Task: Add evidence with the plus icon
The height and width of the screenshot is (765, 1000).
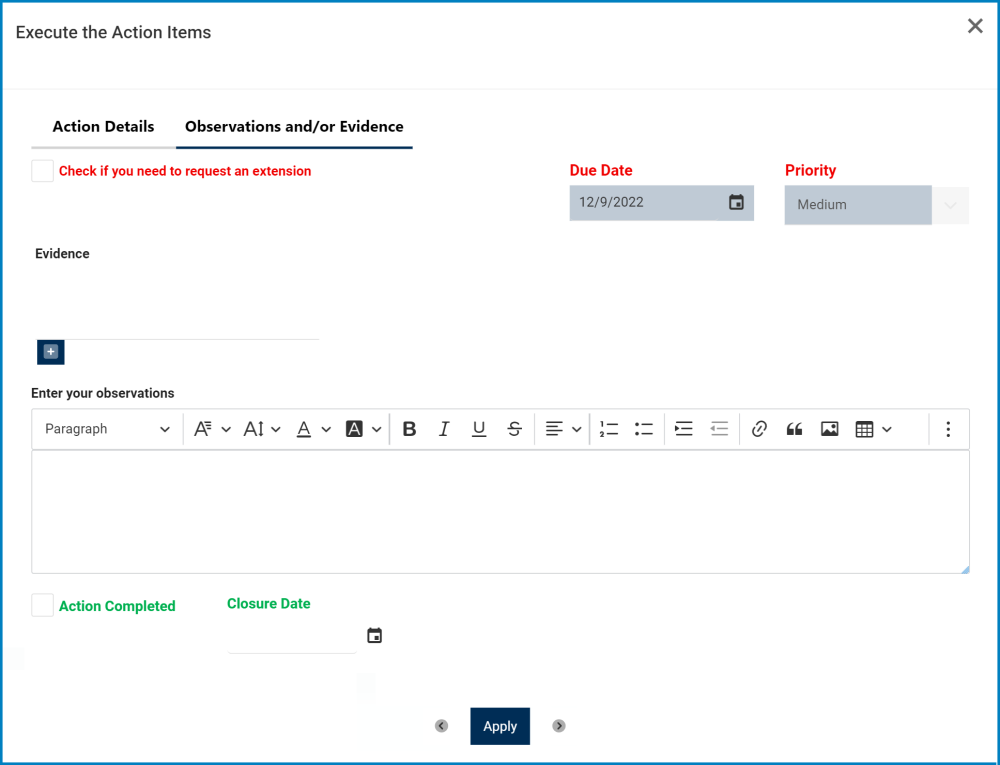Action: coord(51,352)
